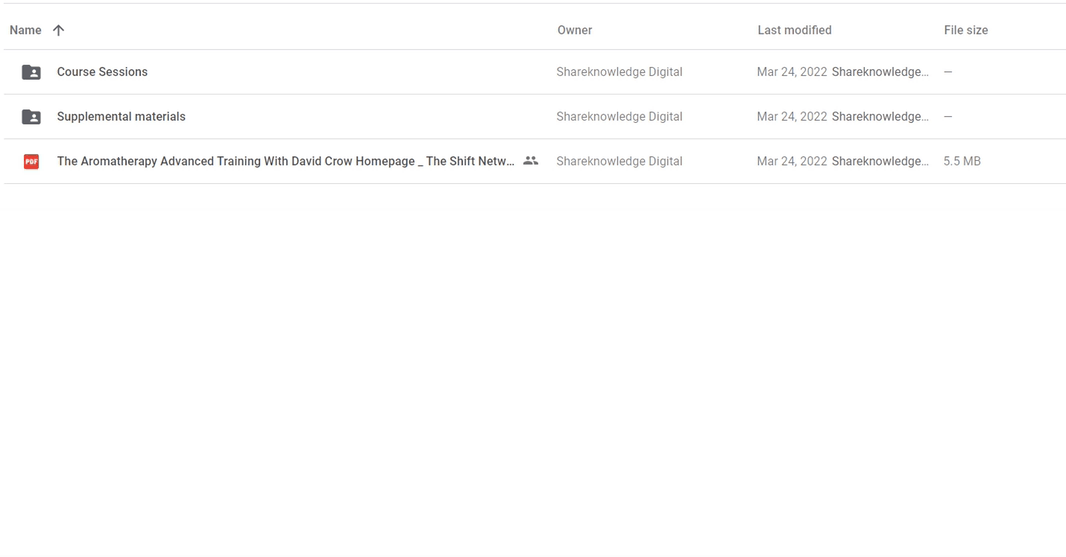Image resolution: width=1066 pixels, height=557 pixels.
Task: Open the Course Sessions folder name
Action: pyautogui.click(x=102, y=72)
